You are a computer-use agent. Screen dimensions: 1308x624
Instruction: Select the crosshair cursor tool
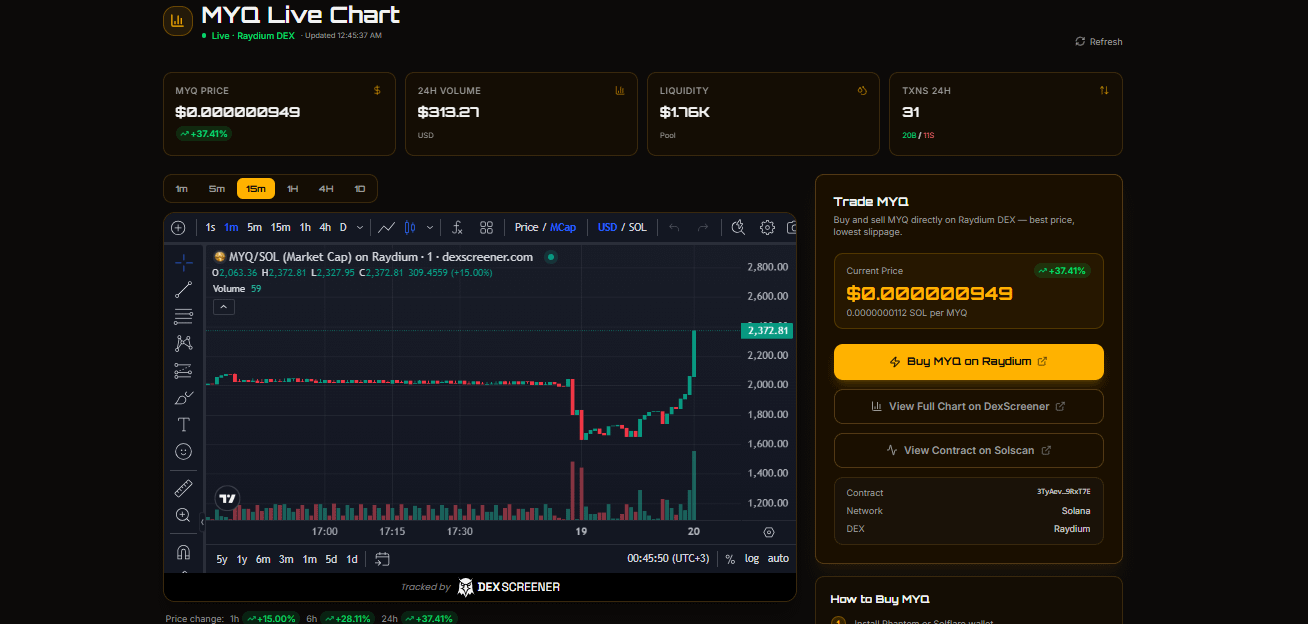point(184,262)
